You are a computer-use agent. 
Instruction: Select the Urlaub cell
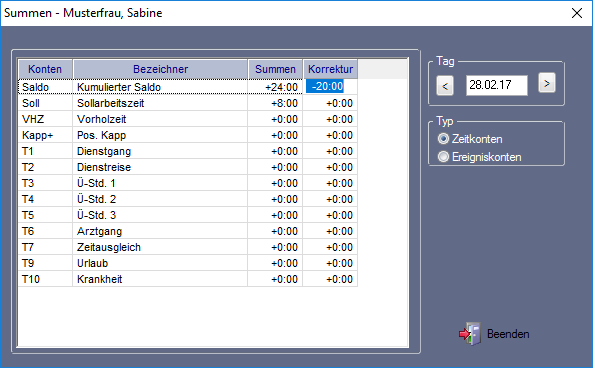pyautogui.click(x=160, y=263)
